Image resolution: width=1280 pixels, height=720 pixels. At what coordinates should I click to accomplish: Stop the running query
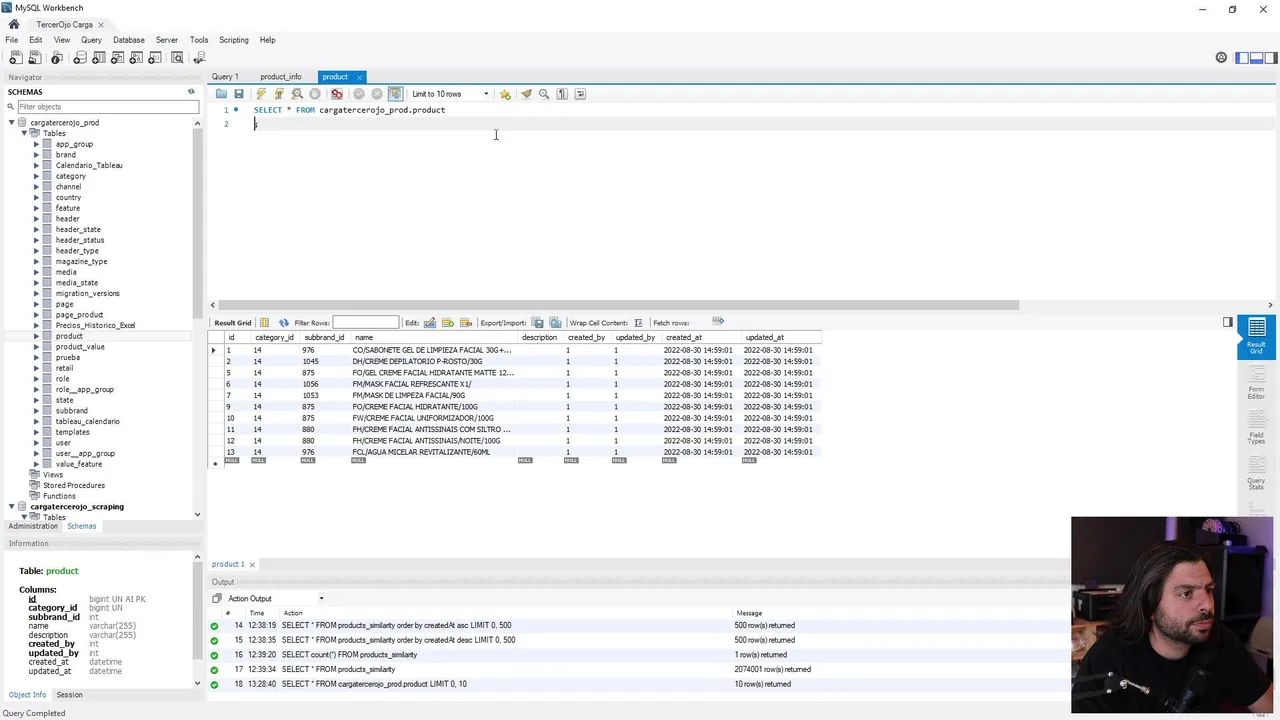coord(315,94)
